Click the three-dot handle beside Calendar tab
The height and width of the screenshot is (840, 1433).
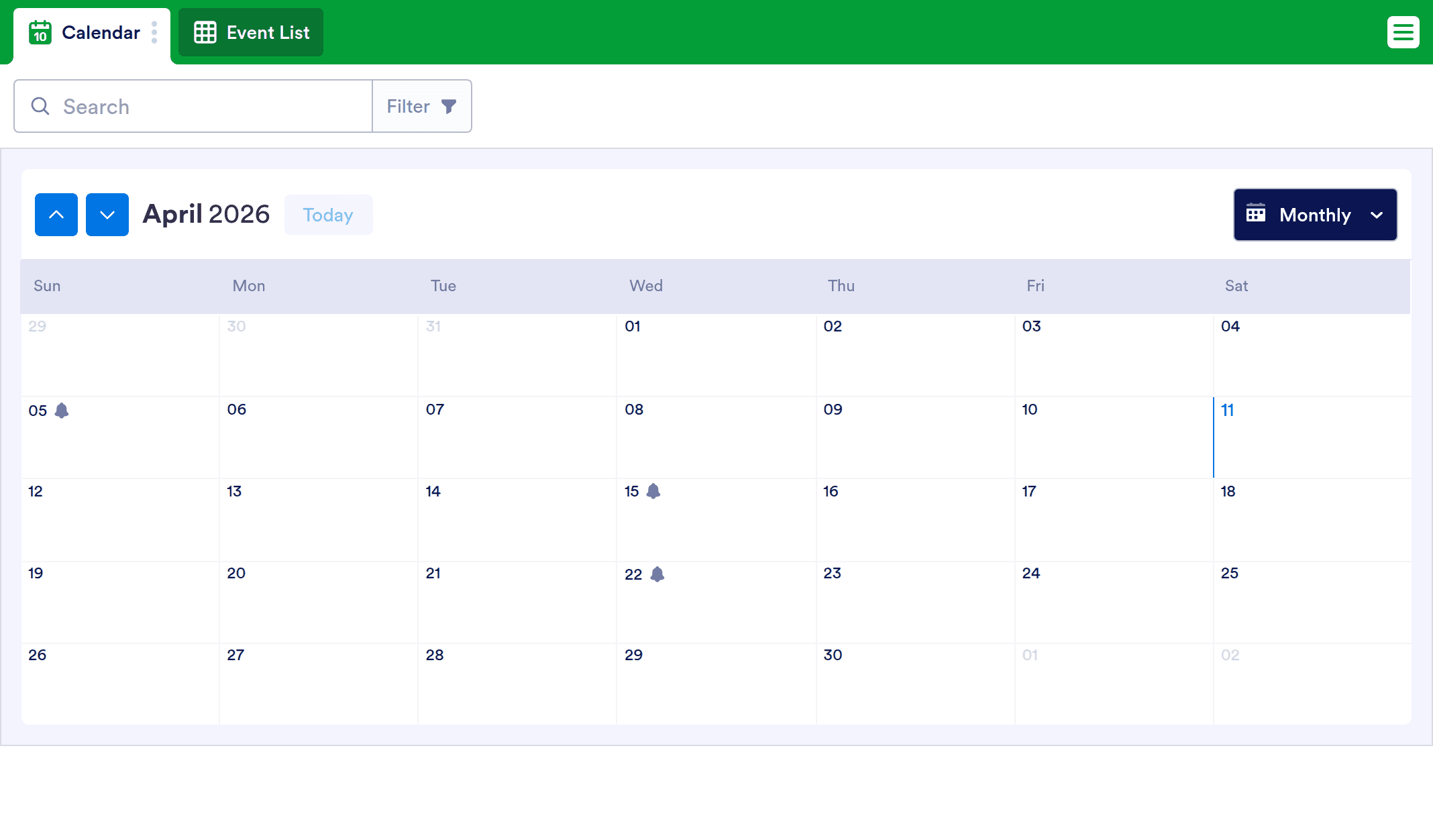tap(154, 32)
